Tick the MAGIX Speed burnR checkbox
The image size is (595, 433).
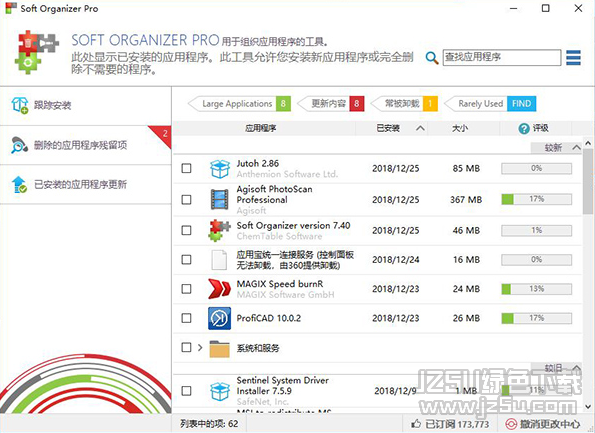[x=186, y=289]
